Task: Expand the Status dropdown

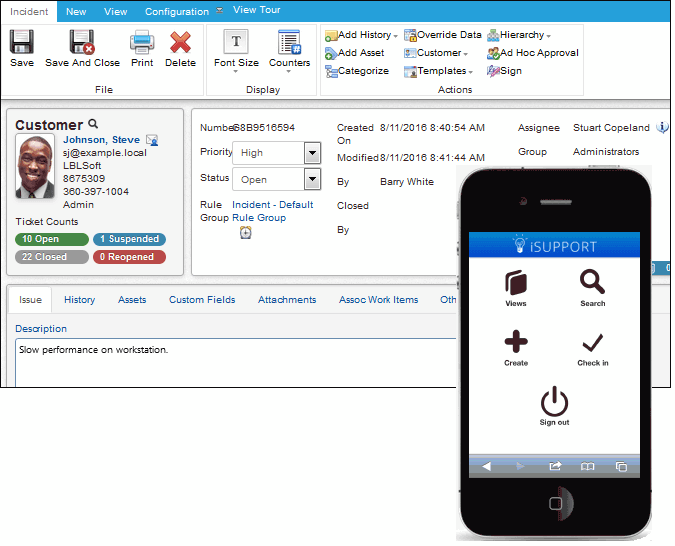Action: coord(313,179)
